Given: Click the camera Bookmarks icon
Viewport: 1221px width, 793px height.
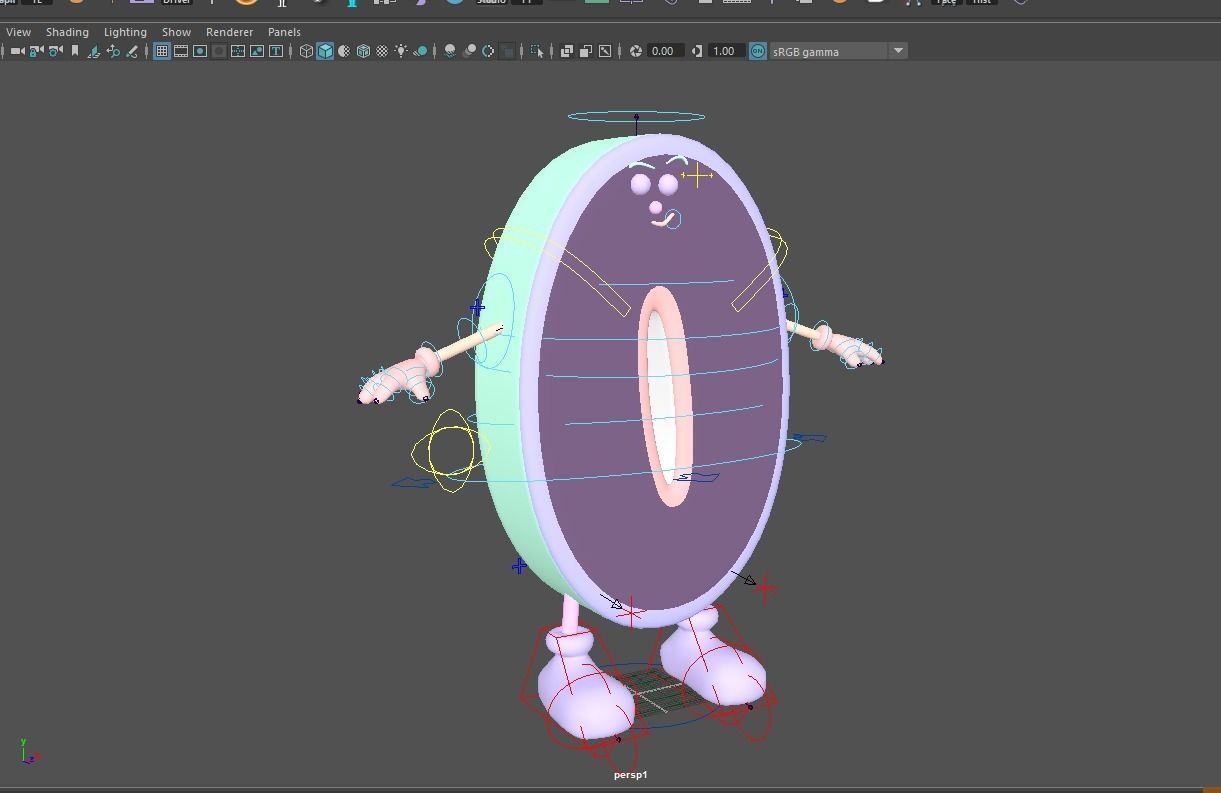Looking at the screenshot, I should [x=74, y=51].
